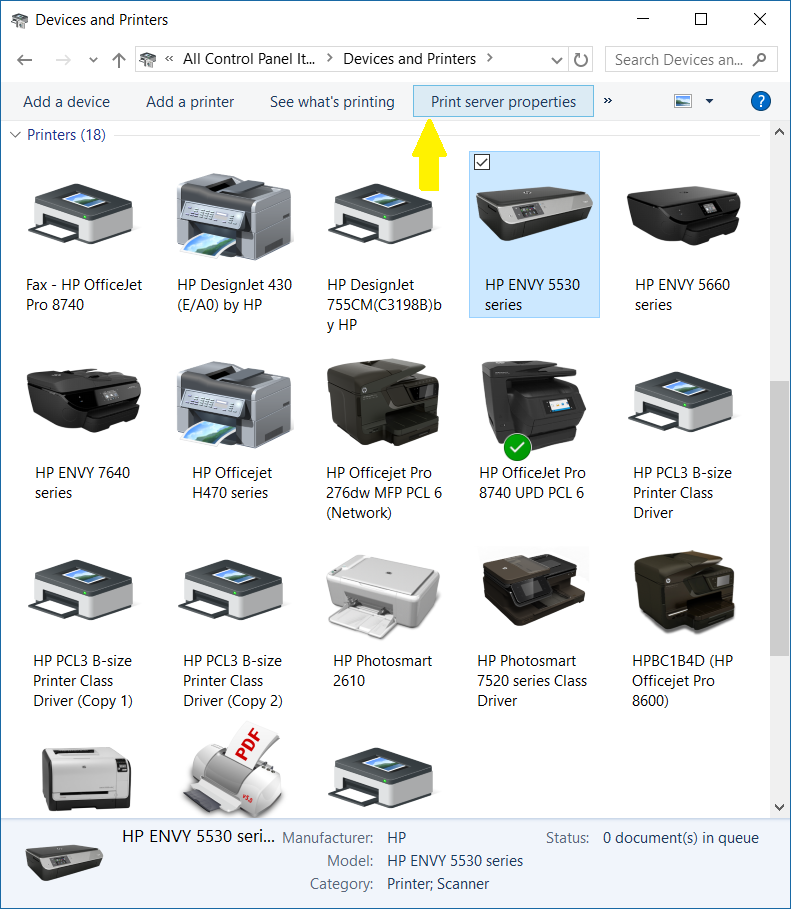Select the HP PCL3 B-size Printer Class Driver icon
This screenshot has width=791, height=909.
pyautogui.click(x=682, y=401)
